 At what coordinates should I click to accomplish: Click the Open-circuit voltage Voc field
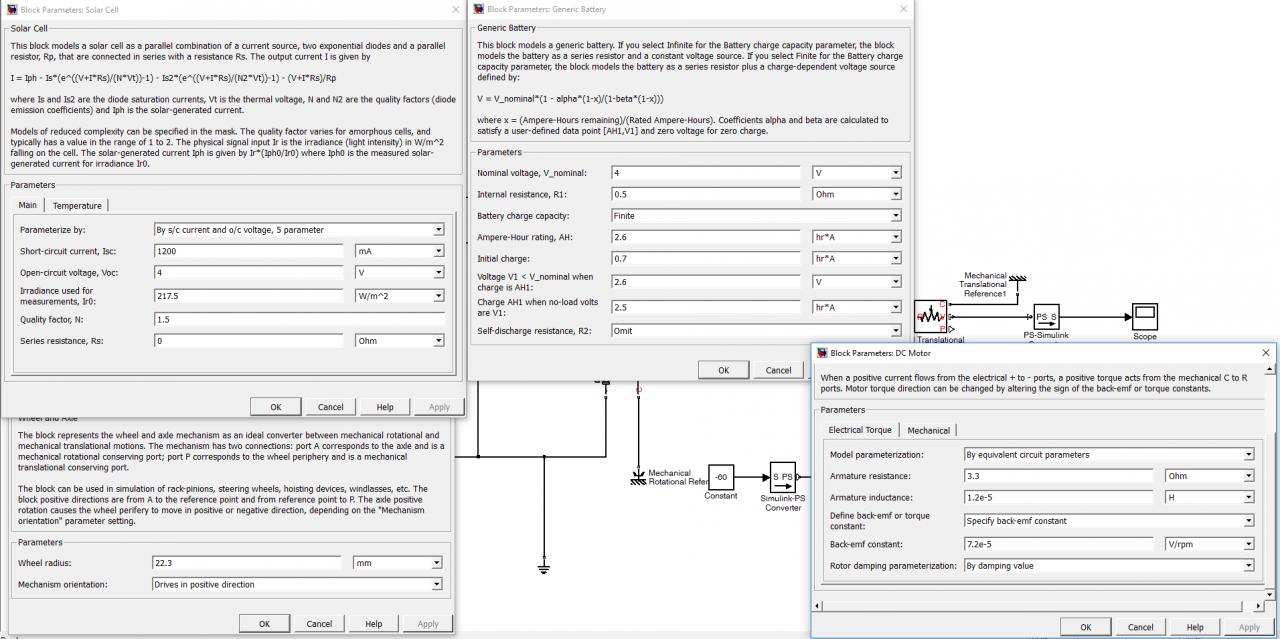(x=248, y=272)
